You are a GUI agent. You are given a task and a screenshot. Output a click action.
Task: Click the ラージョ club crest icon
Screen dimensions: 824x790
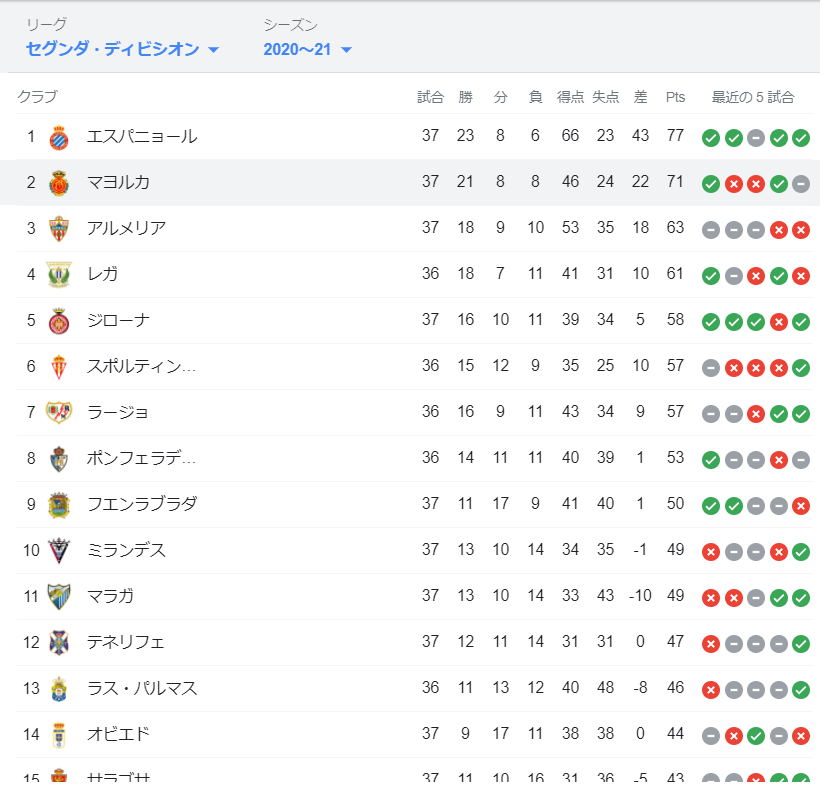59,413
